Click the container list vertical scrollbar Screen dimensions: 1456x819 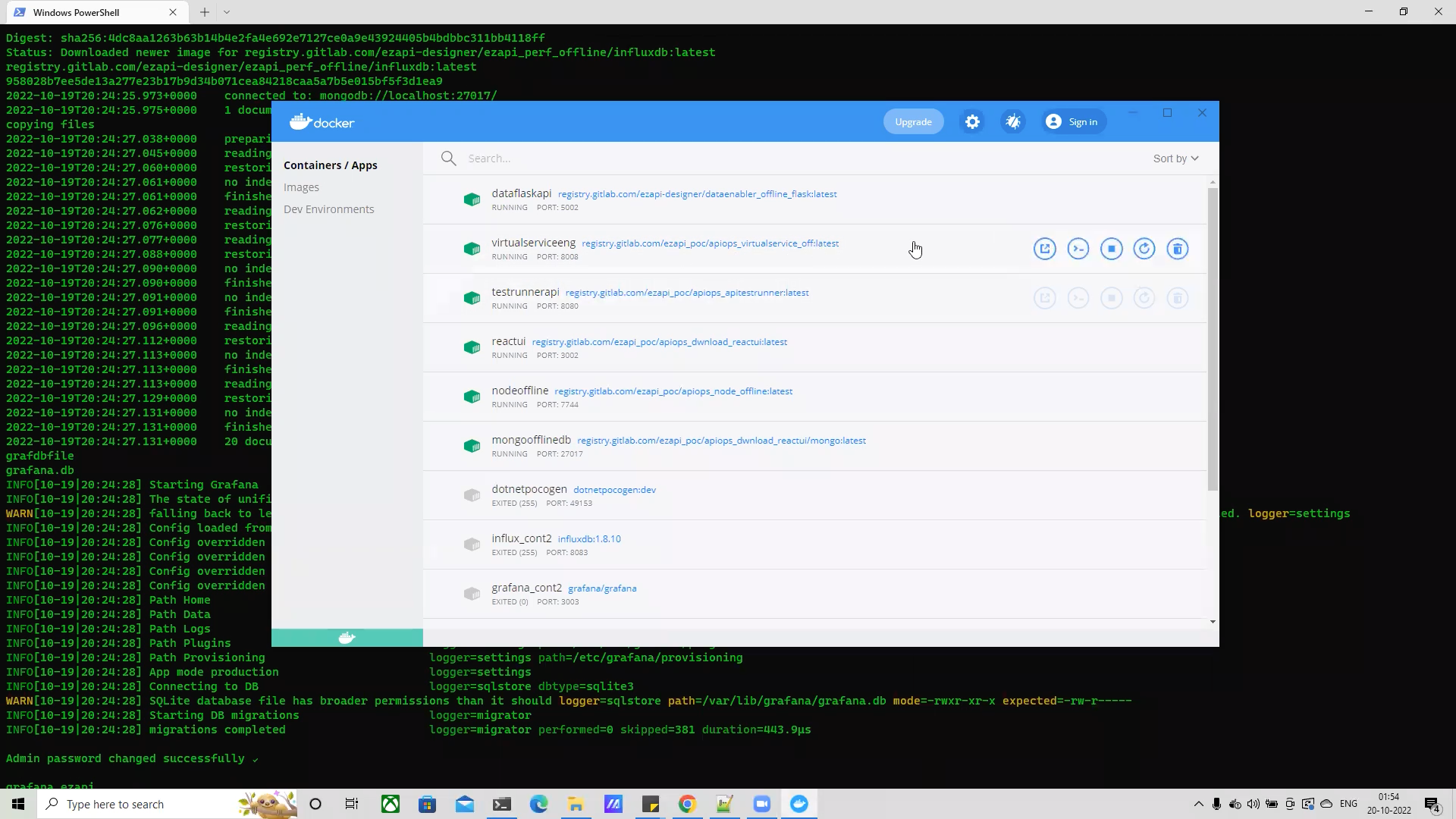point(1212,337)
